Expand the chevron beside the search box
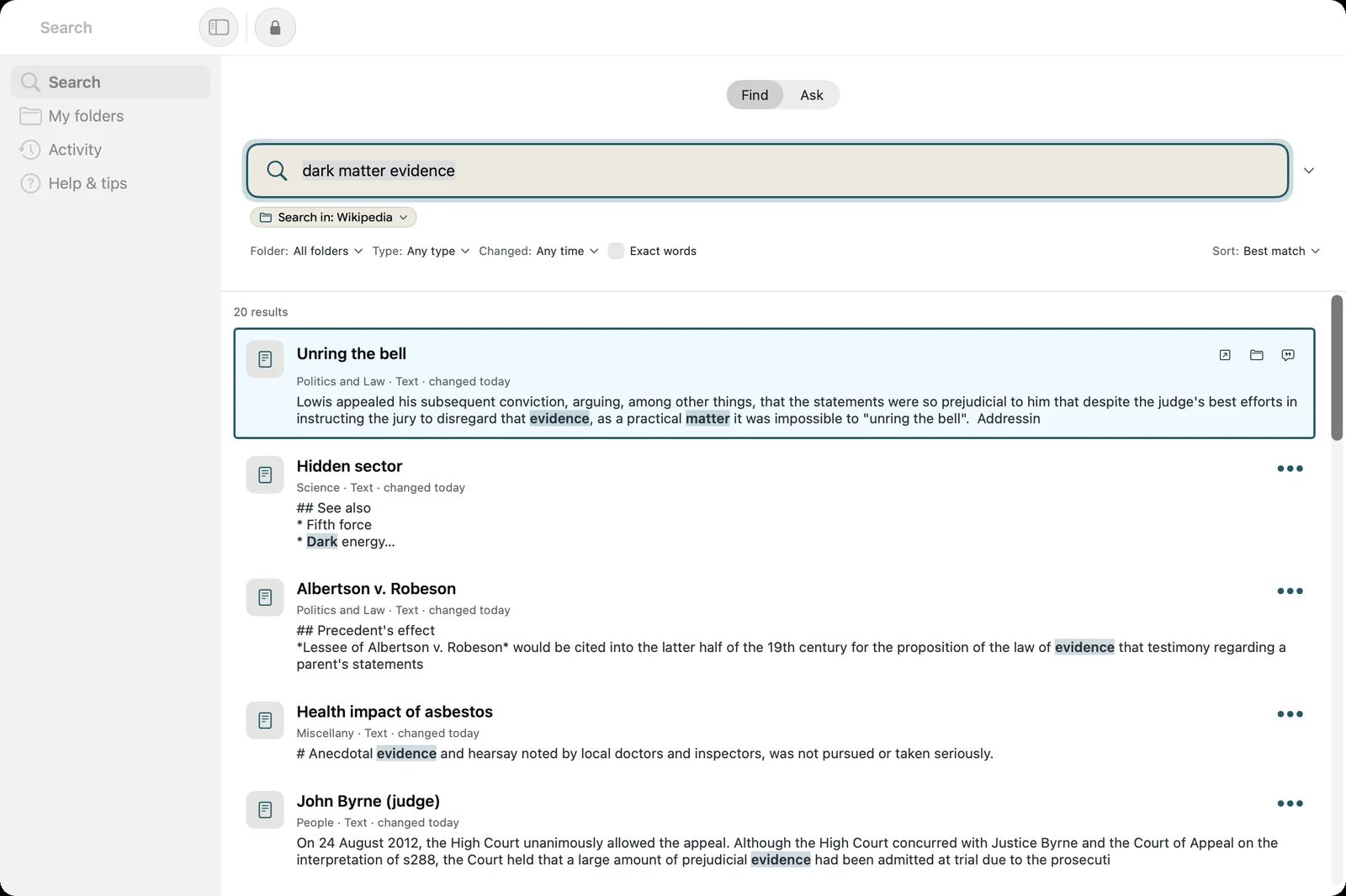Image resolution: width=1346 pixels, height=896 pixels. [x=1309, y=171]
